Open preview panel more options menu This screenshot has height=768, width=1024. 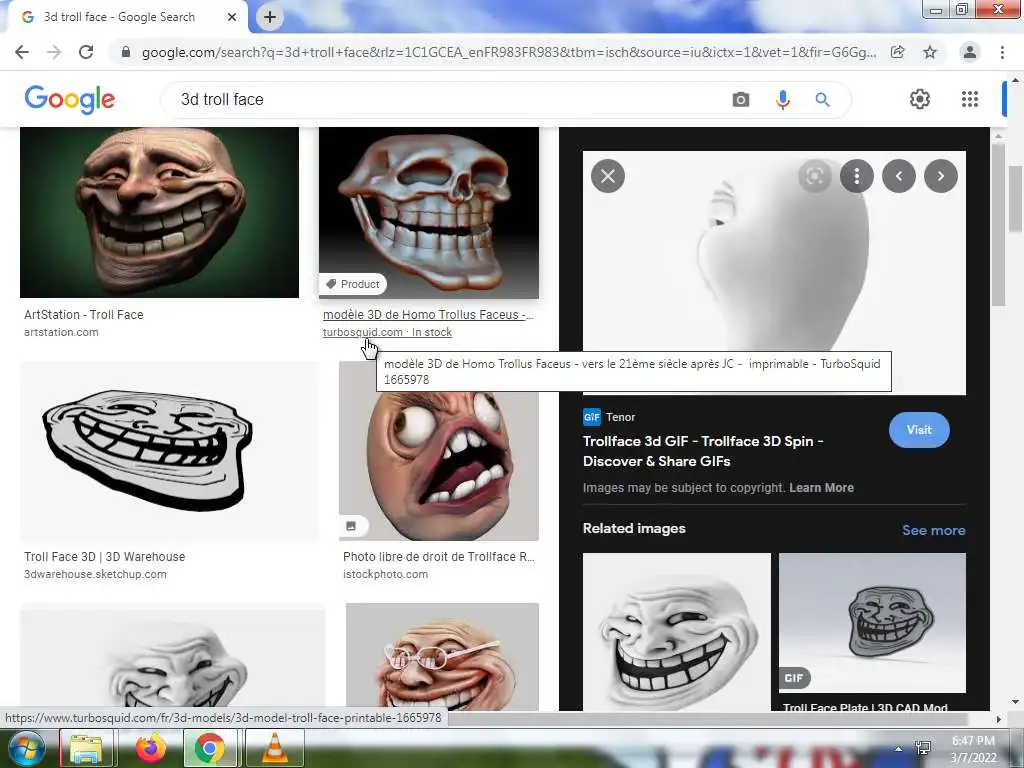(857, 176)
